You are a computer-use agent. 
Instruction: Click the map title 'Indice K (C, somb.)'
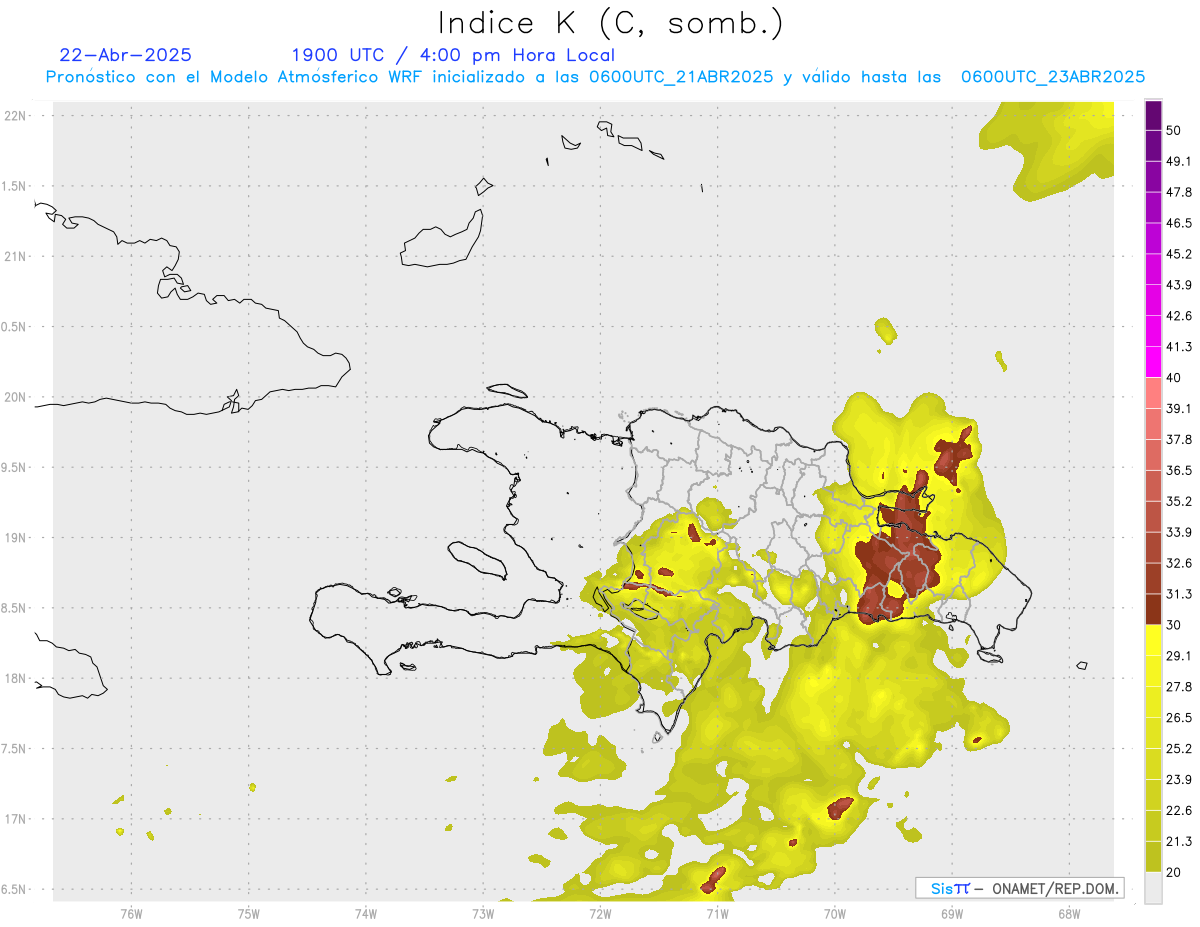click(611, 23)
